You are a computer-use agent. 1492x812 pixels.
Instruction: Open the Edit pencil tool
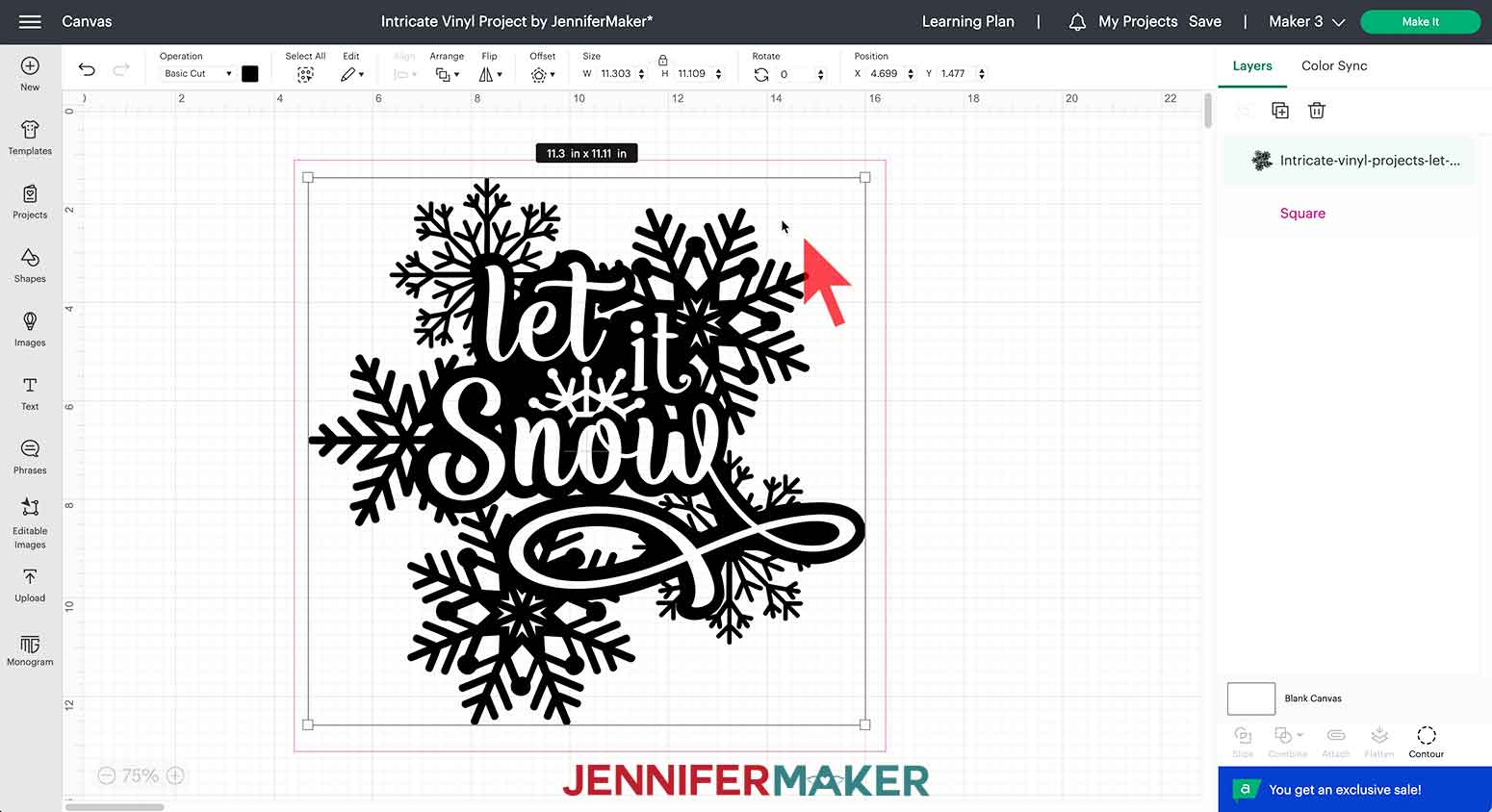[x=351, y=74]
